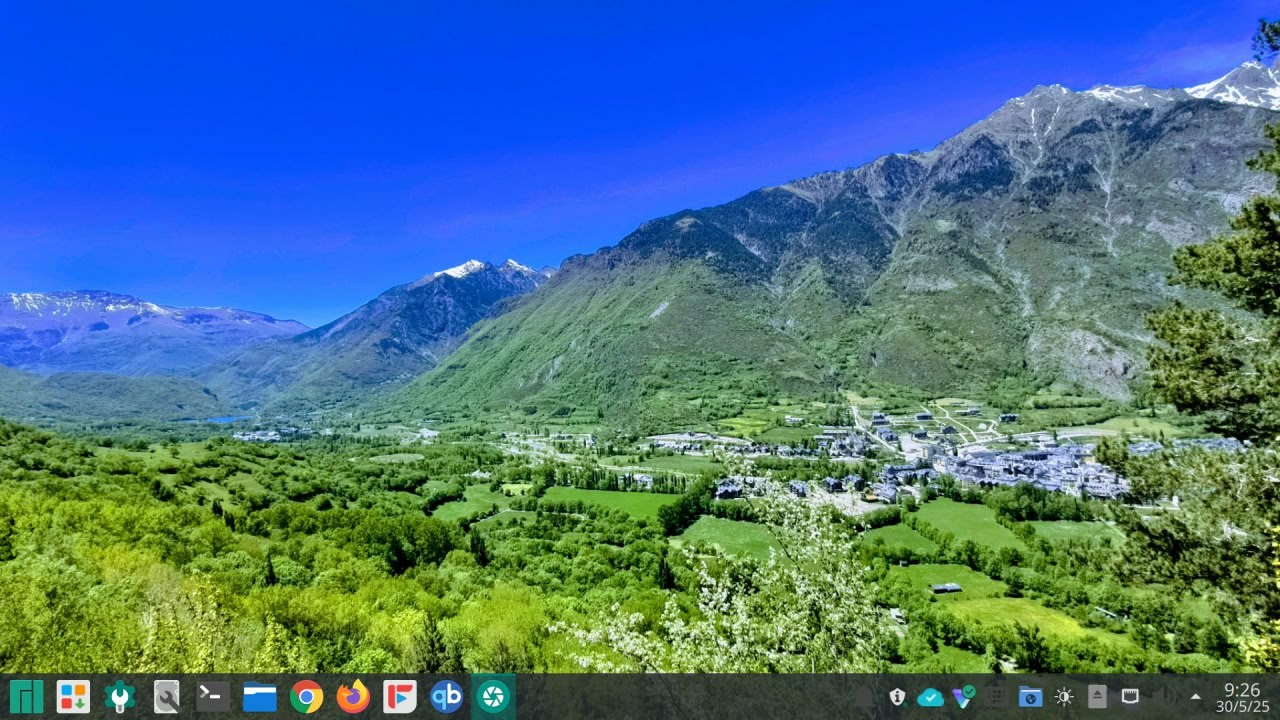Open the clock showing 9:26
Viewport: 1280px width, 720px height.
point(1242,690)
